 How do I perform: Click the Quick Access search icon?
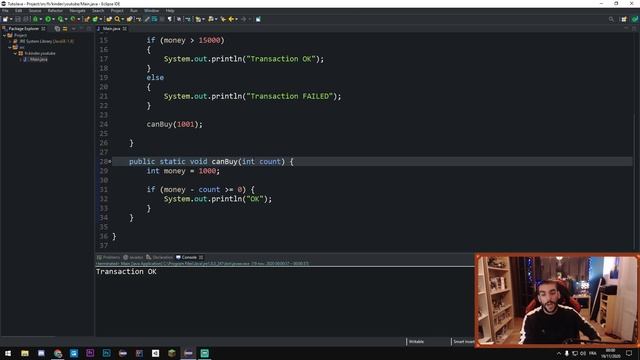tap(611, 19)
